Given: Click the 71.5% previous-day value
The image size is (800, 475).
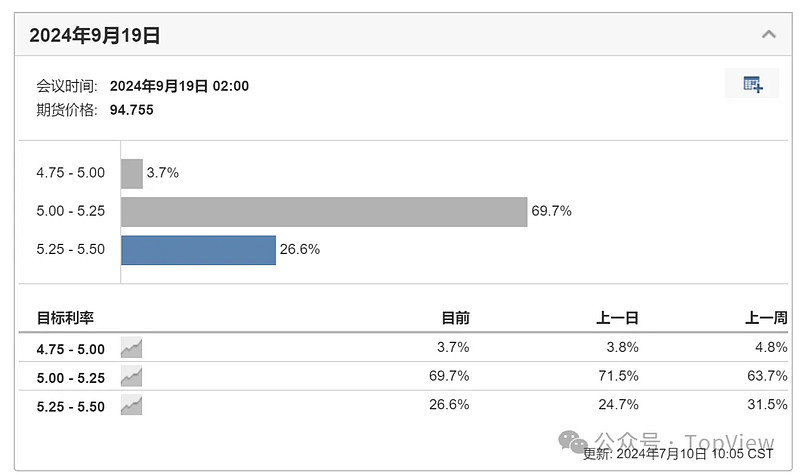Looking at the screenshot, I should [618, 376].
